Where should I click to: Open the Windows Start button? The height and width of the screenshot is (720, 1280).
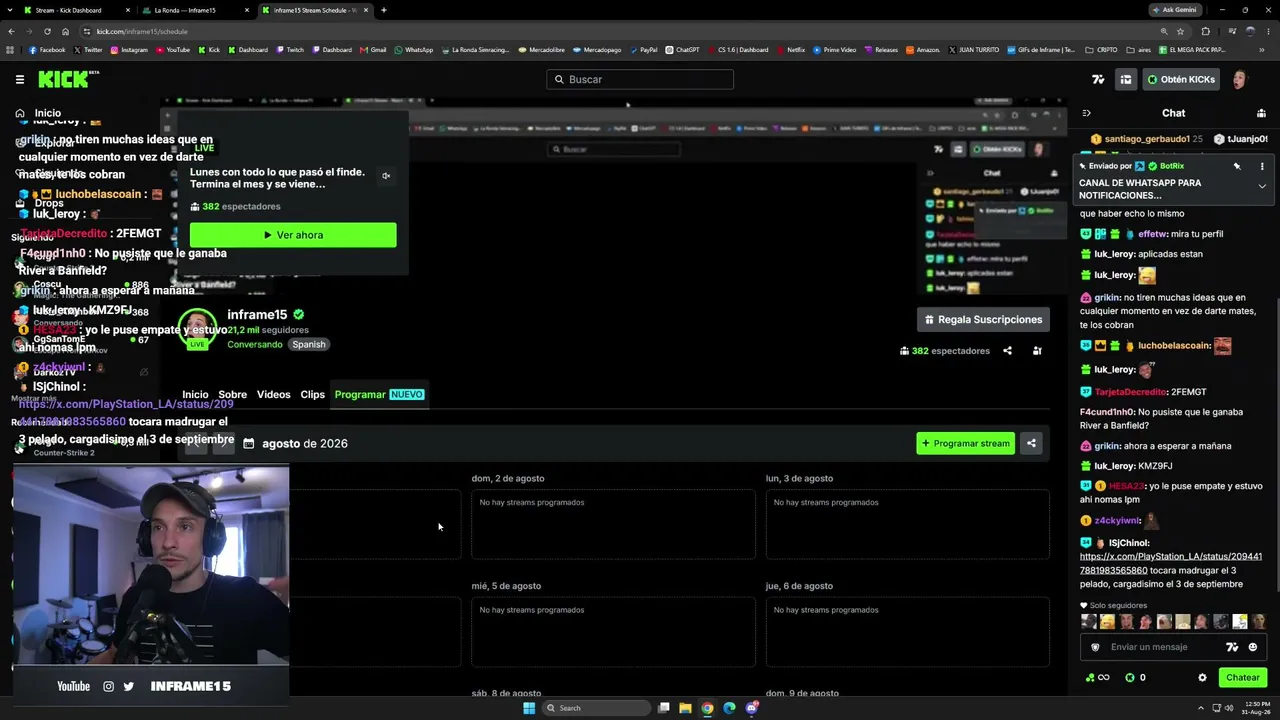click(x=529, y=708)
